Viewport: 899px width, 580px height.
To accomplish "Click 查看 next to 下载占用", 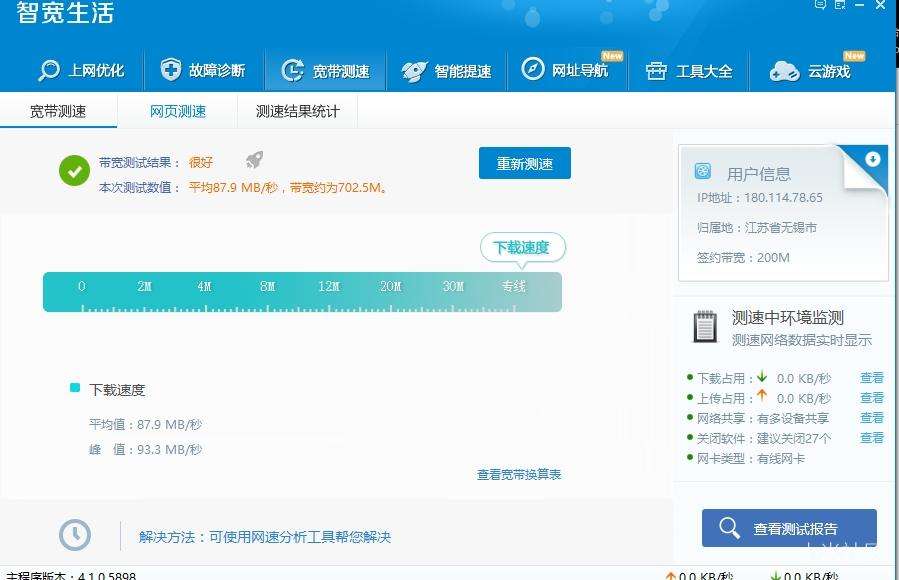I will coord(872,378).
